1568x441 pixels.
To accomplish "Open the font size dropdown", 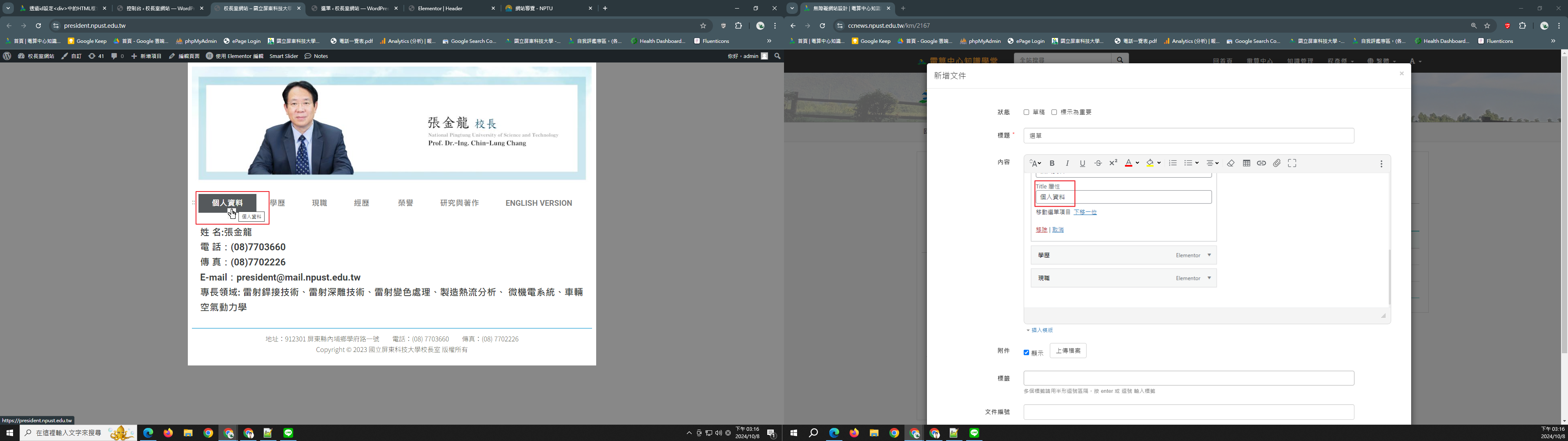I will [1035, 163].
